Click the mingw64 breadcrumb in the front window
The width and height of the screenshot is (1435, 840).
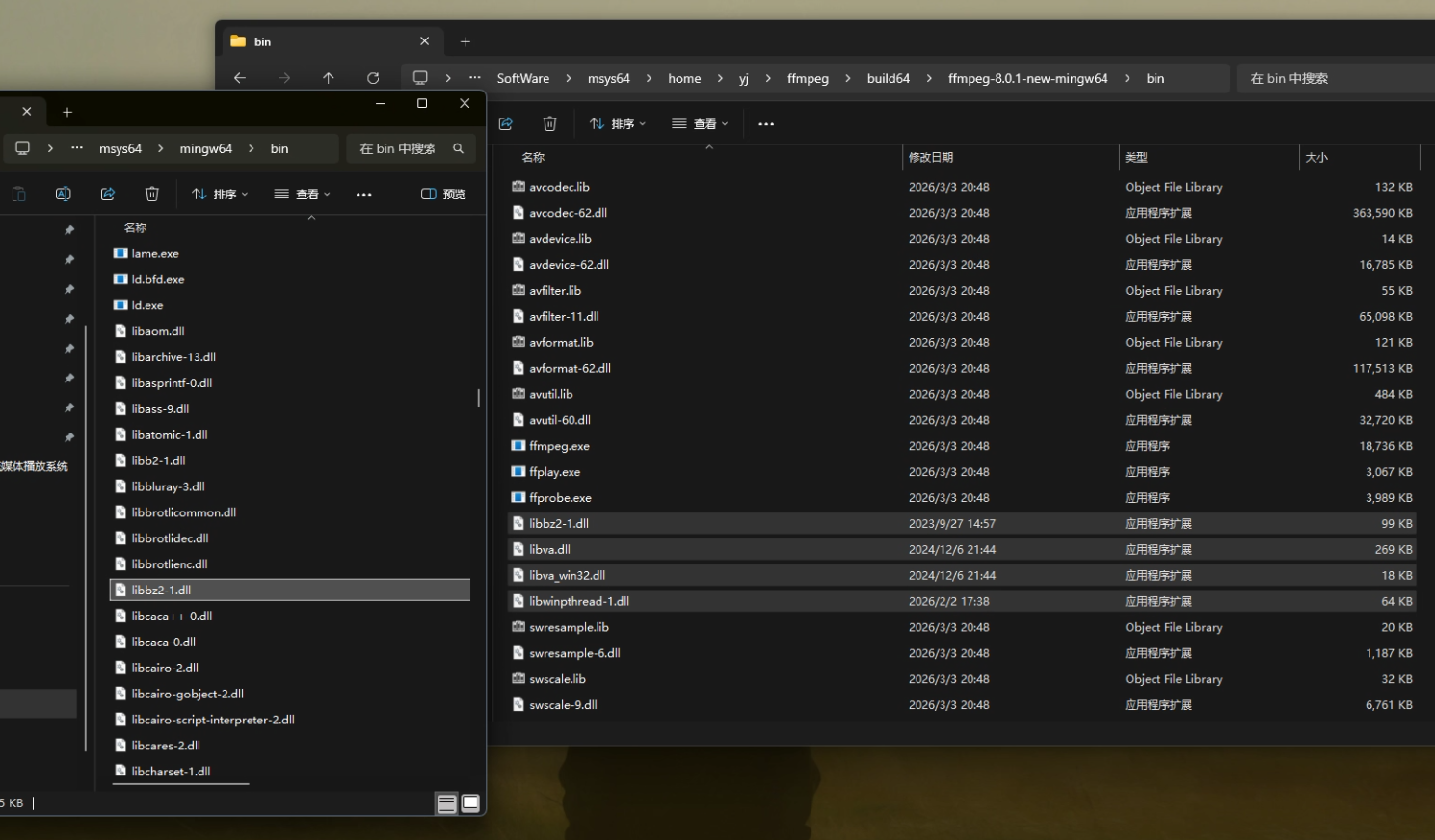[x=205, y=148]
